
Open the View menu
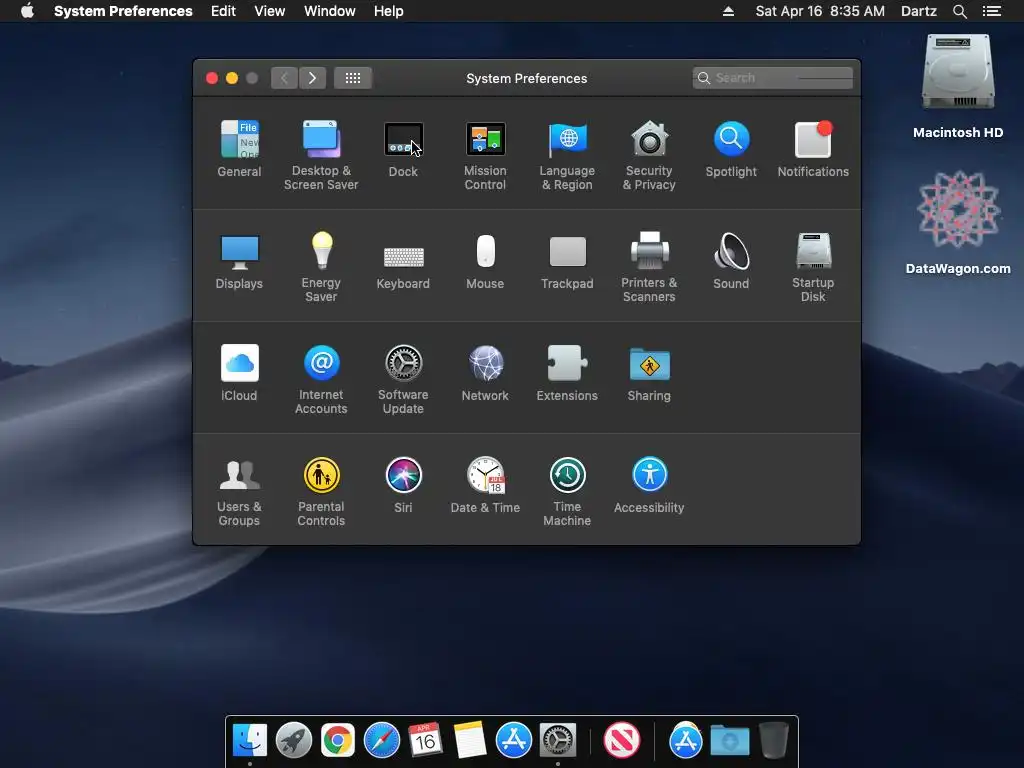pyautogui.click(x=269, y=11)
